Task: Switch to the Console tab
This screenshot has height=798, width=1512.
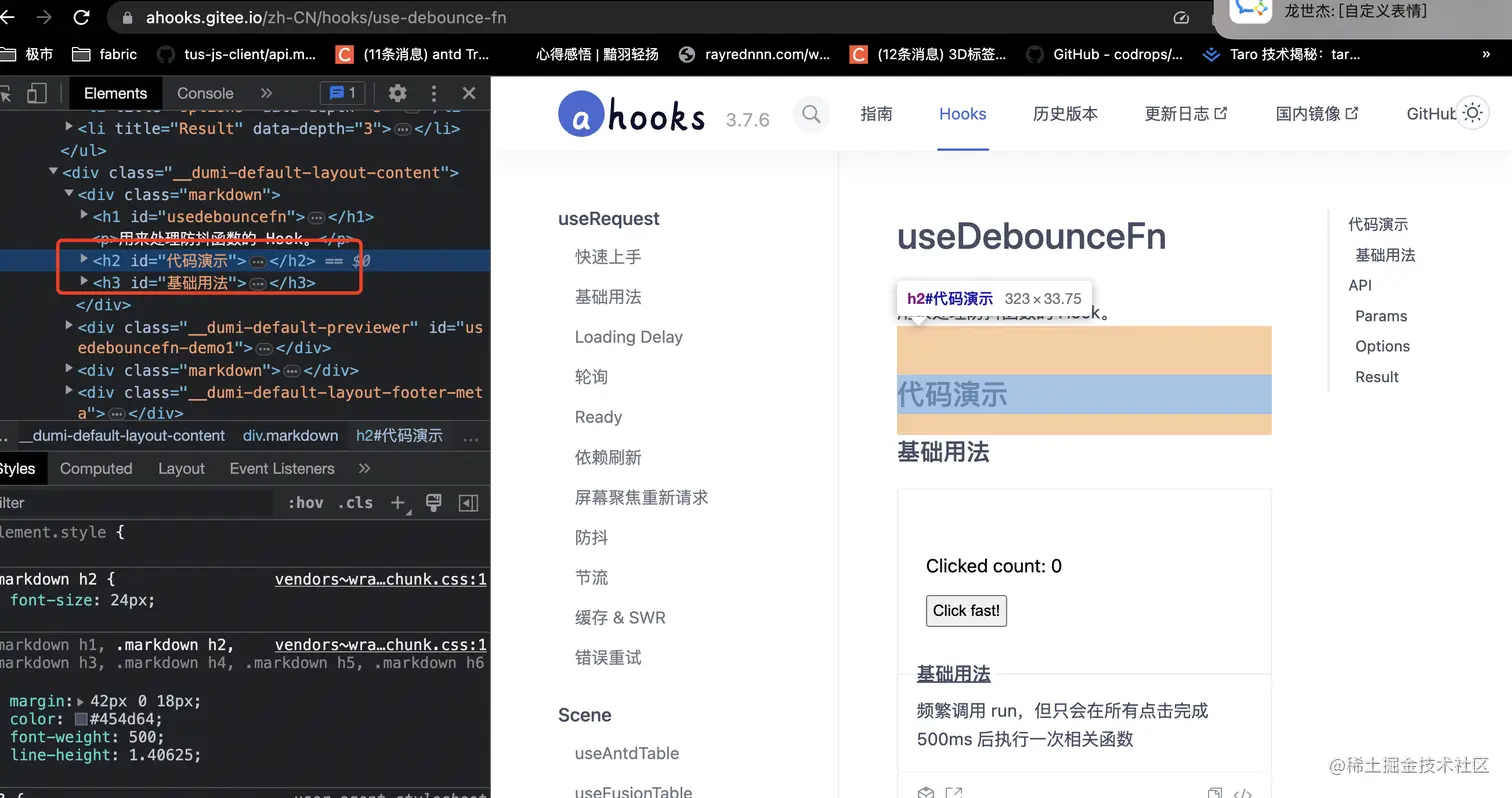Action: click(205, 93)
